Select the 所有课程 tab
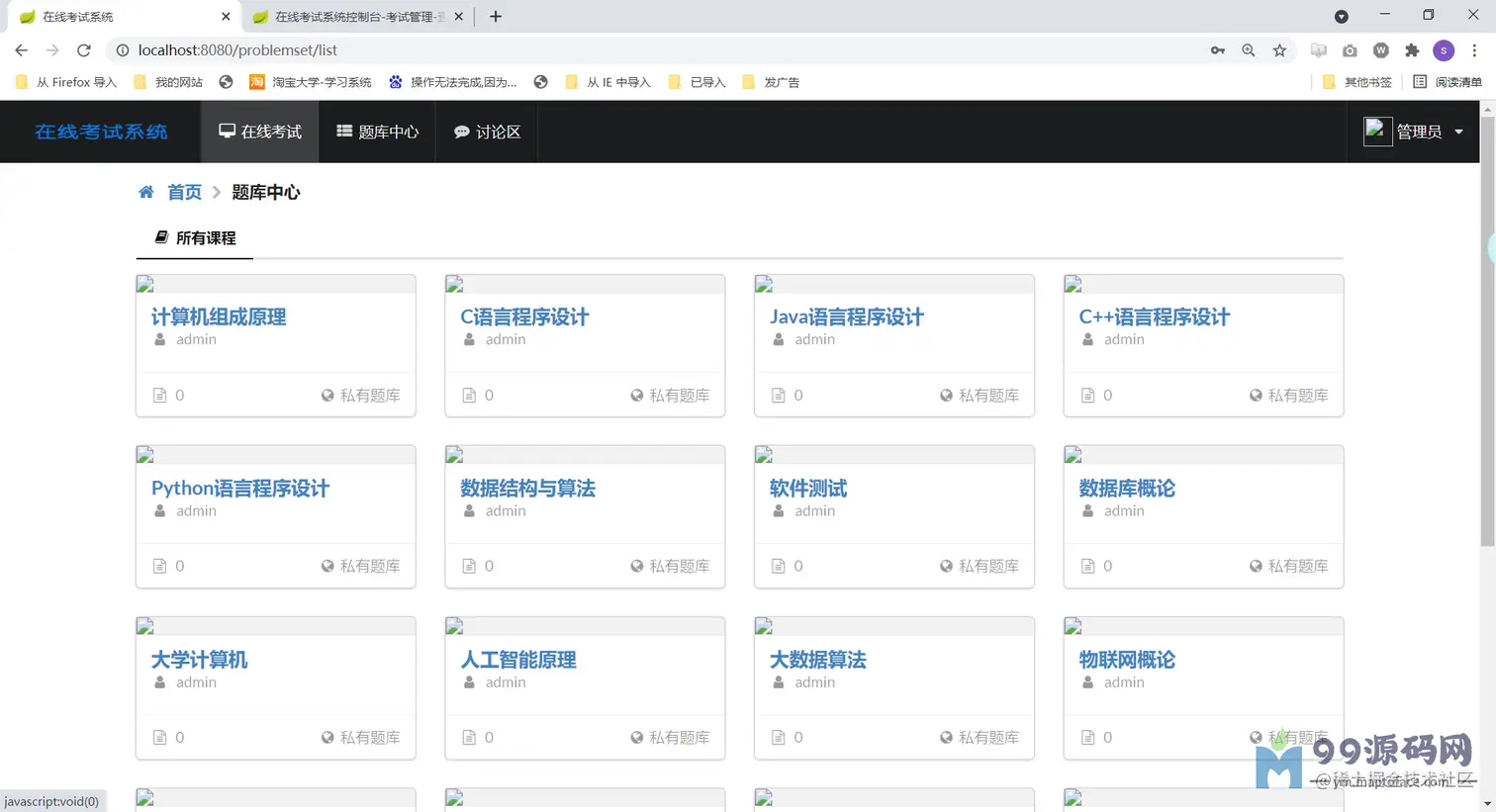Screen dimensions: 1496x812 195,237
